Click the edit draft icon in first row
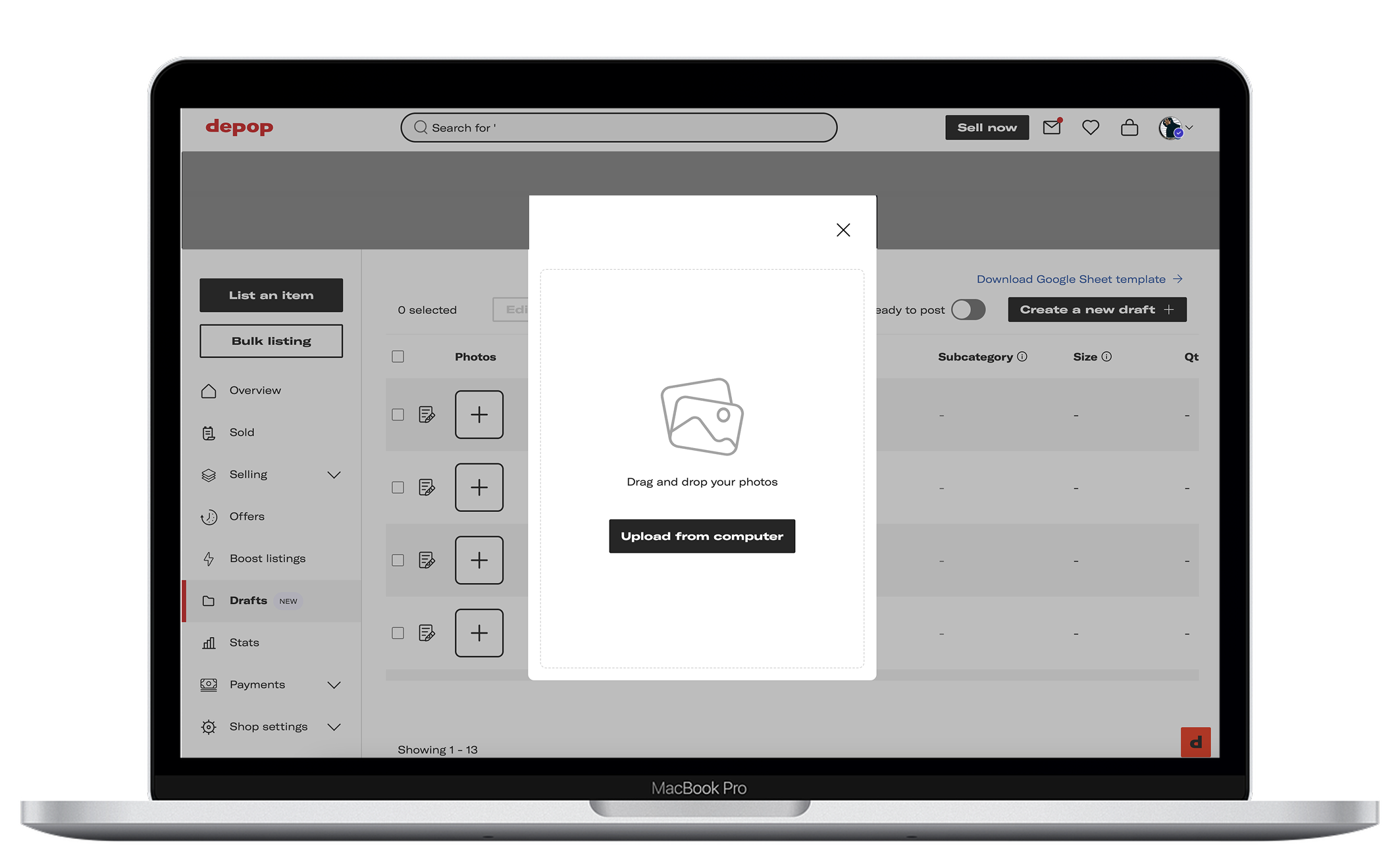The width and height of the screenshot is (1400, 866). (x=427, y=415)
